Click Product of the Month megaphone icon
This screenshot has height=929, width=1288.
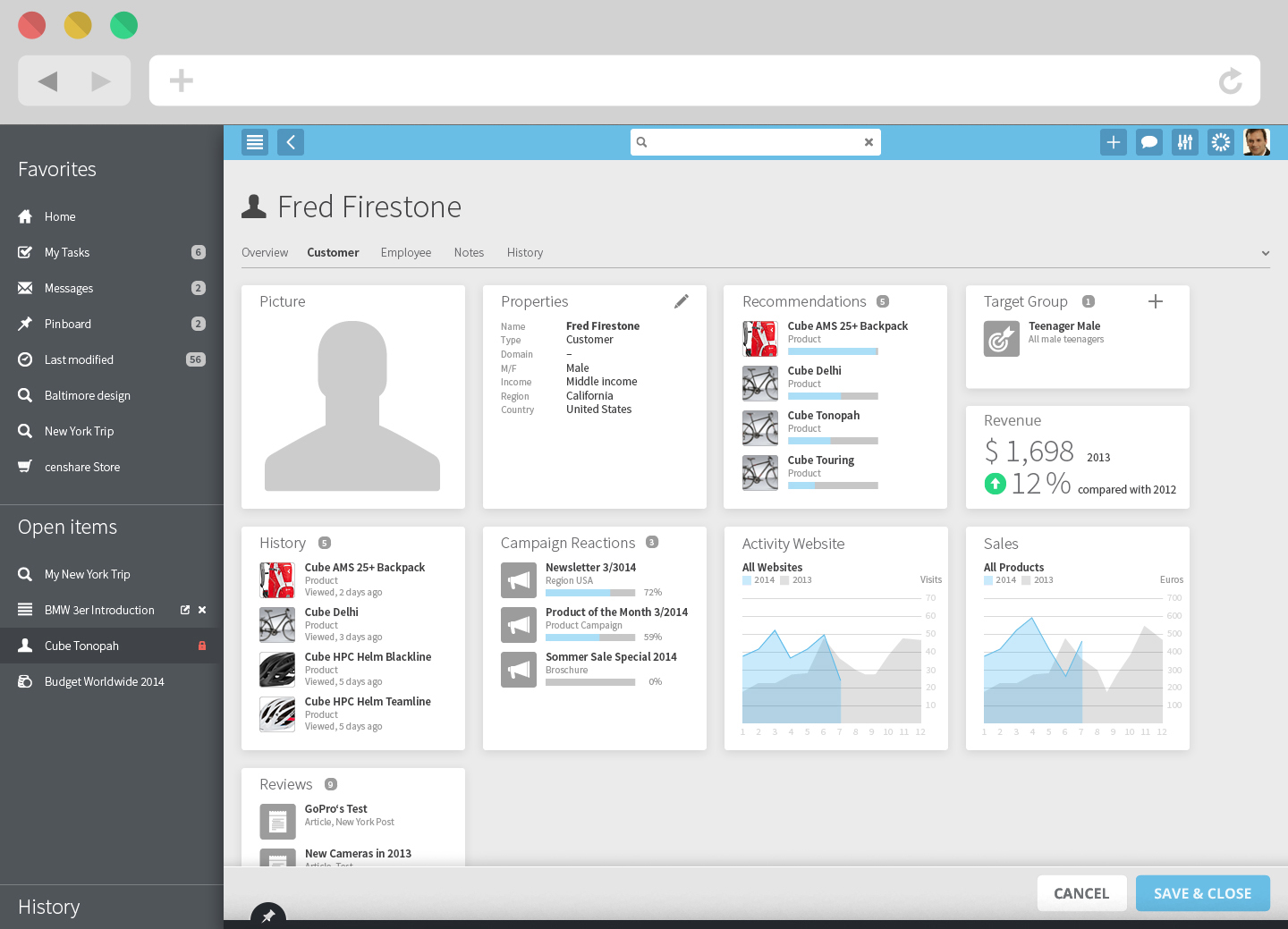(519, 625)
